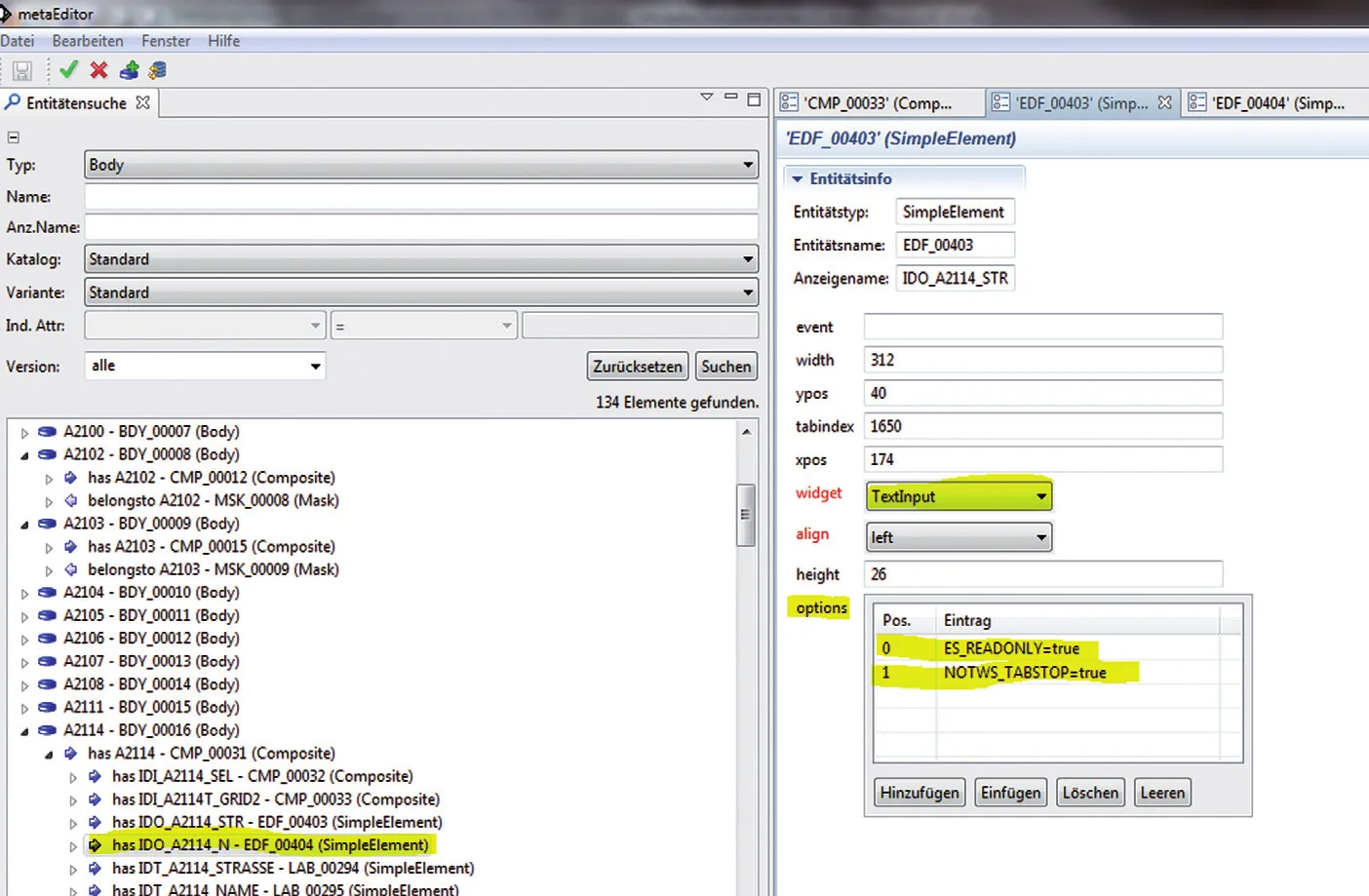Click the blue add-entity toolbar icon
The width and height of the screenshot is (1369, 896).
click(129, 69)
